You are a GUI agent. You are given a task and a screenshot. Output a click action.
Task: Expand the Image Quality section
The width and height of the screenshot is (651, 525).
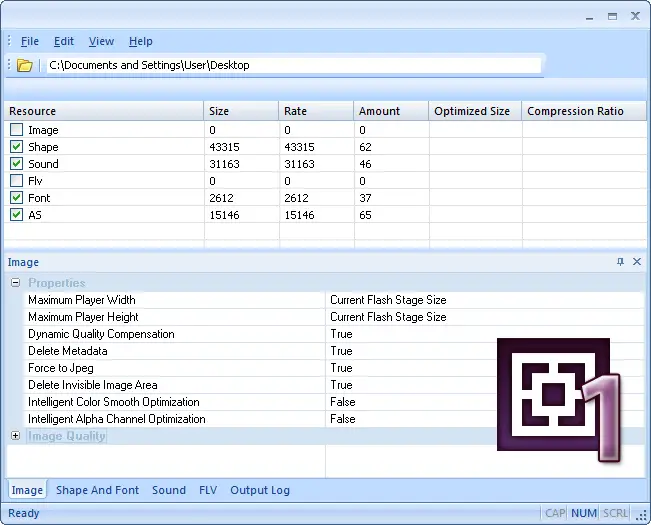coord(16,436)
